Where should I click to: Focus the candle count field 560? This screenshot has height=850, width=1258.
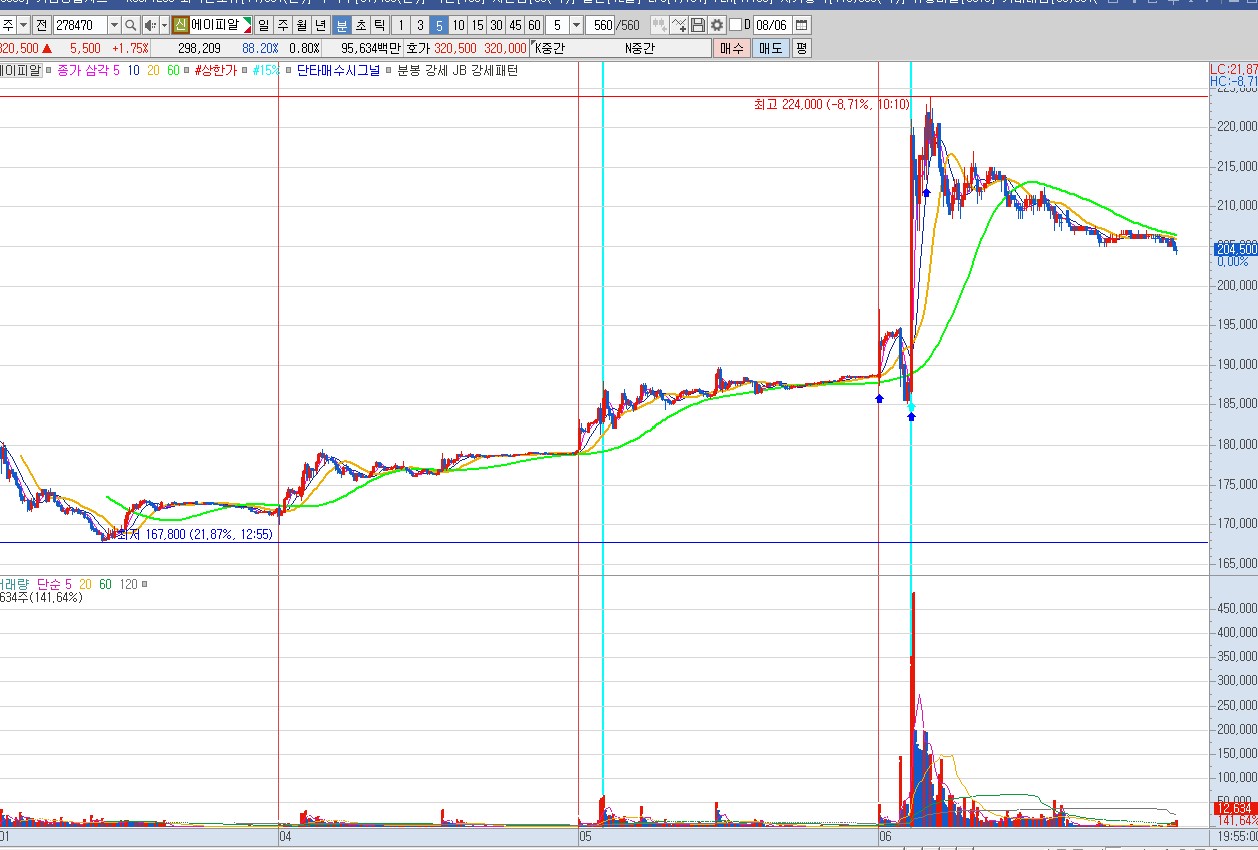(602, 25)
